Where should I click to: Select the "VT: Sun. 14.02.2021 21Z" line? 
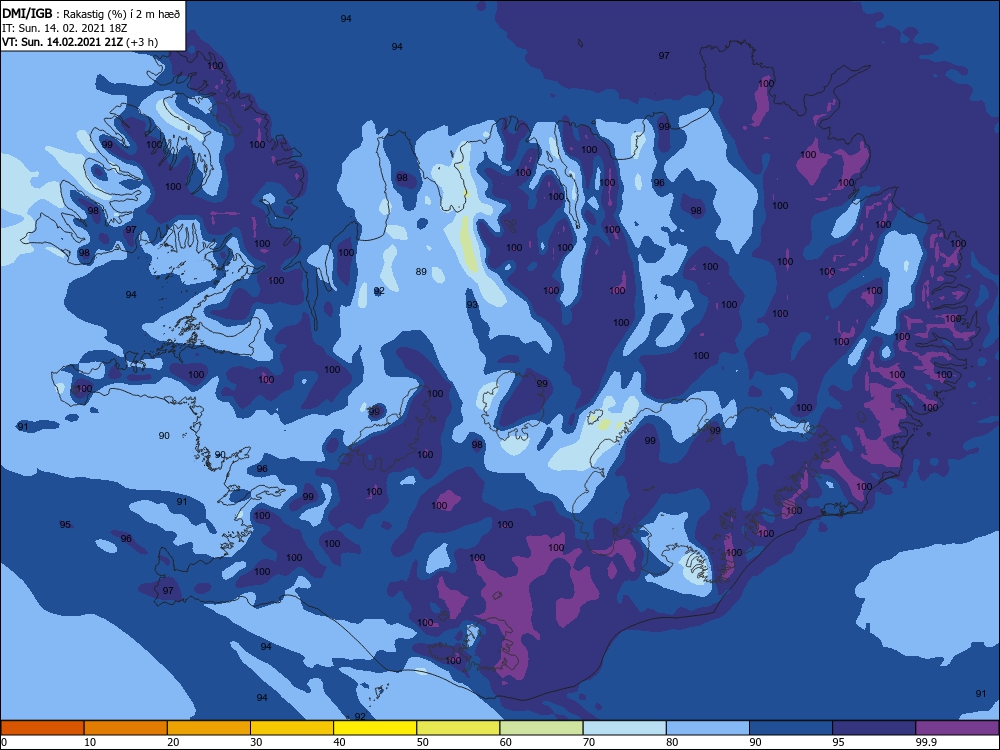(62, 42)
